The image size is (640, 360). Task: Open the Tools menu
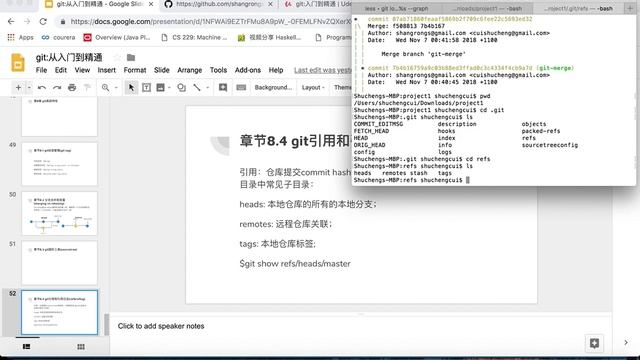[x=218, y=70]
